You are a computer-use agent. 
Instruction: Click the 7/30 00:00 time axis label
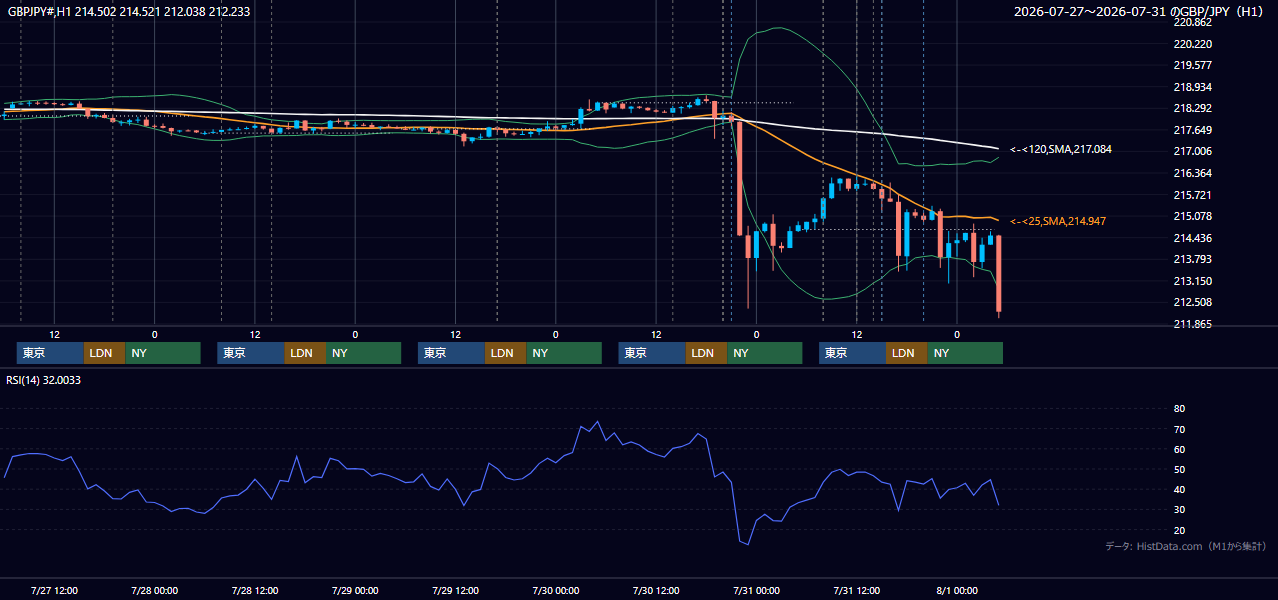point(556,590)
